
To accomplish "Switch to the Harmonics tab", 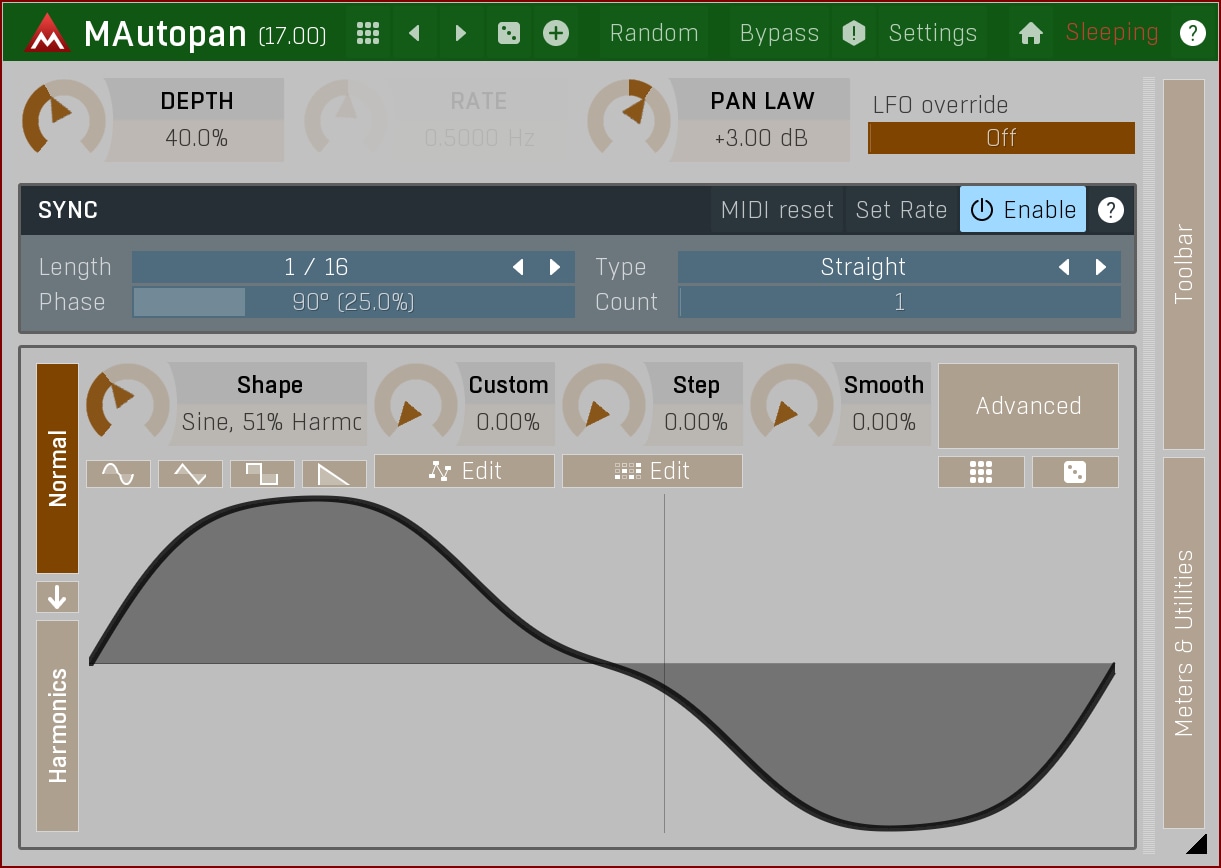I will point(58,725).
